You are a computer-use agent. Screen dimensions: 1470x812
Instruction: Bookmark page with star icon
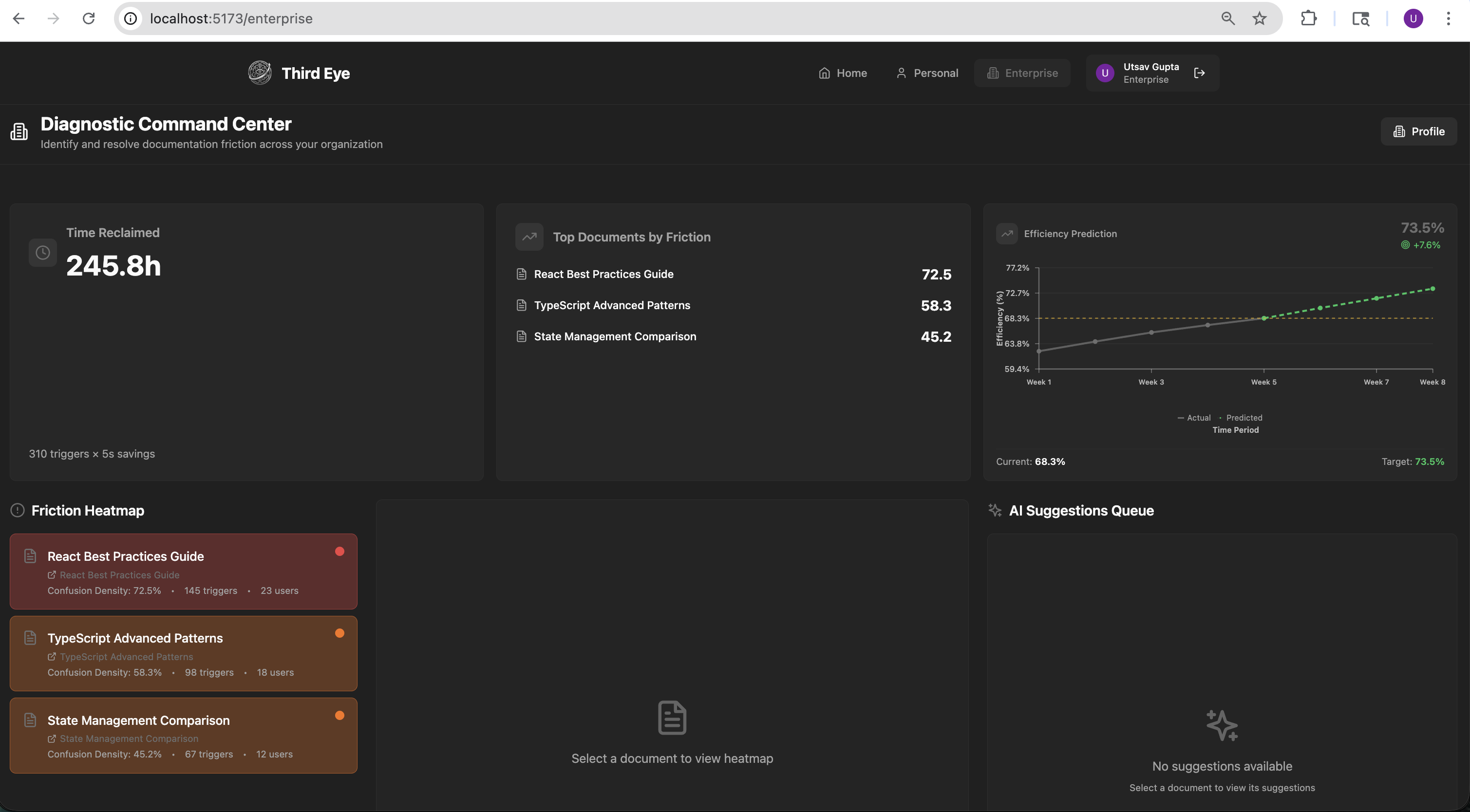click(1259, 19)
